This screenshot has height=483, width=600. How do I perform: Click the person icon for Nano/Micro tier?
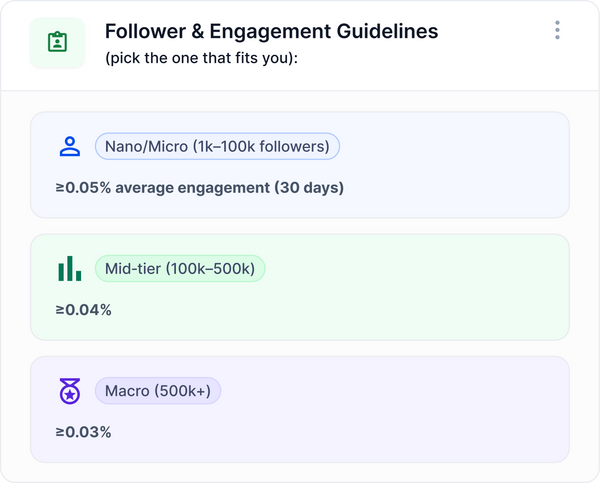[x=69, y=147]
